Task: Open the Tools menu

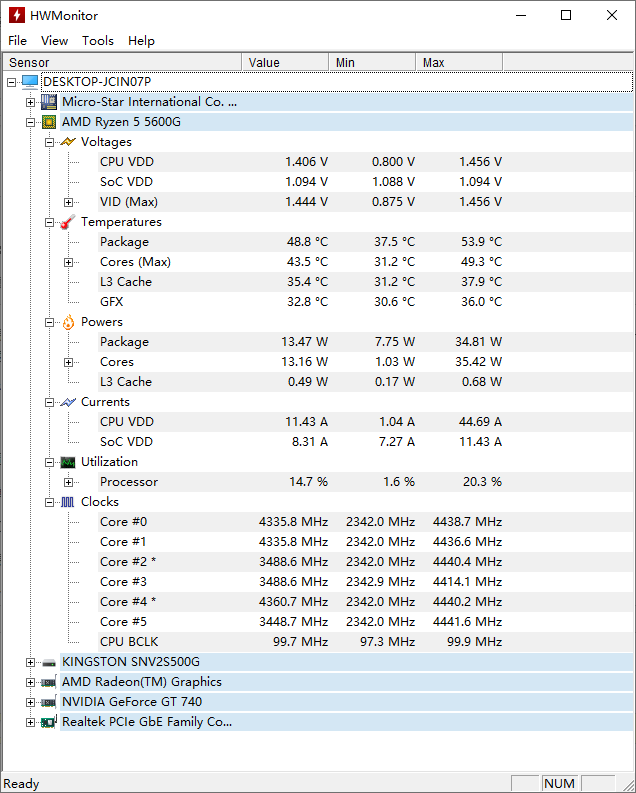Action: [x=98, y=41]
